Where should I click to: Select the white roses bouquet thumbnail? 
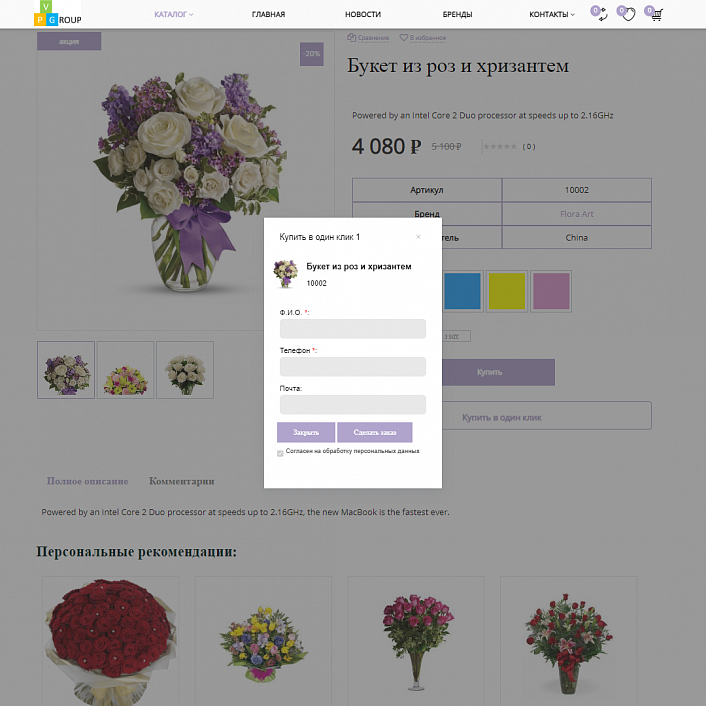click(185, 370)
